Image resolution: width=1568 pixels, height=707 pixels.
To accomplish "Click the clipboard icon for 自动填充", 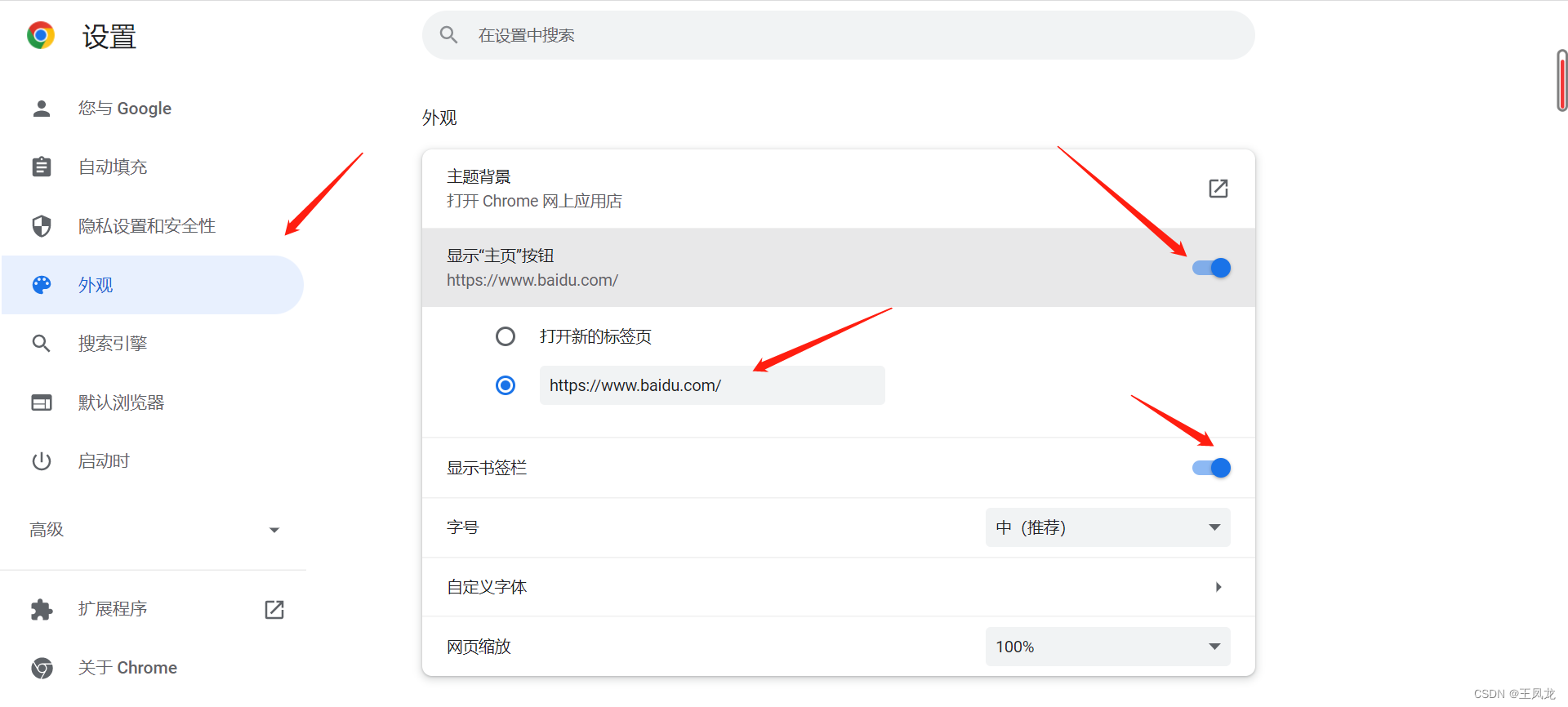I will [x=42, y=167].
